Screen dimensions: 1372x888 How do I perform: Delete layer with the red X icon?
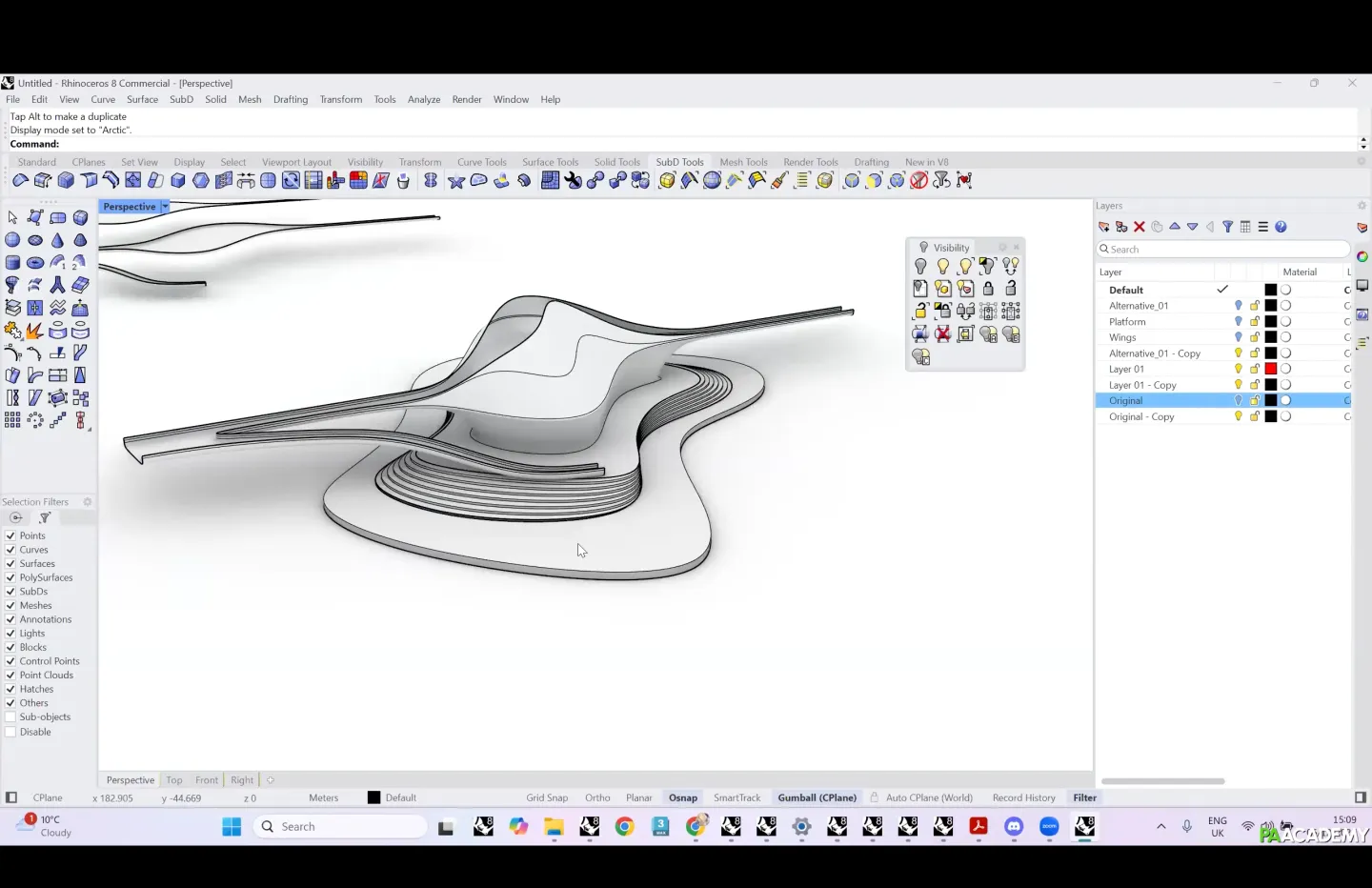click(1140, 227)
